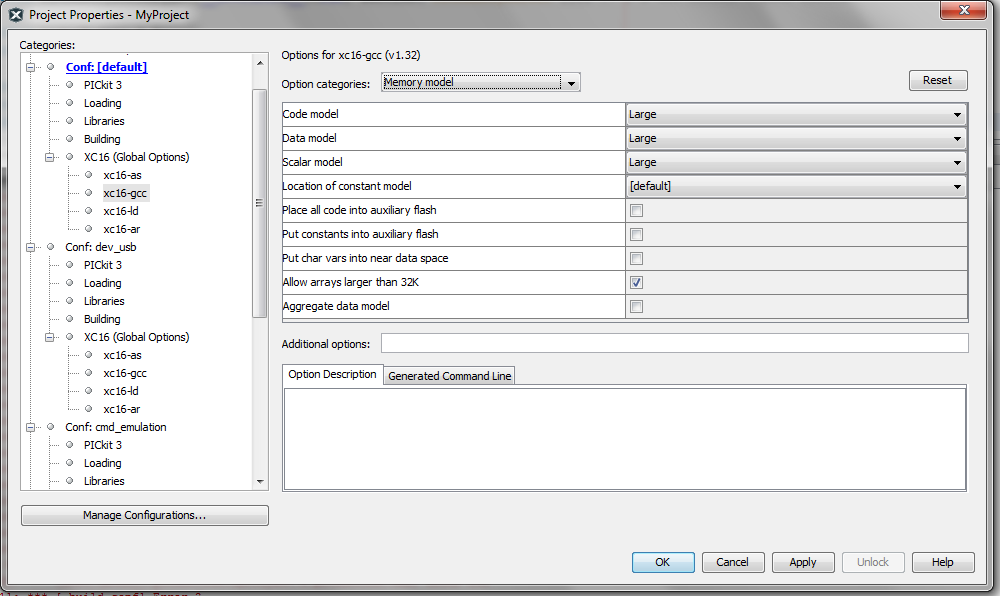Screen dimensions: 1000x596
Task: Select Loading under Conf: [default]
Action: [103, 103]
